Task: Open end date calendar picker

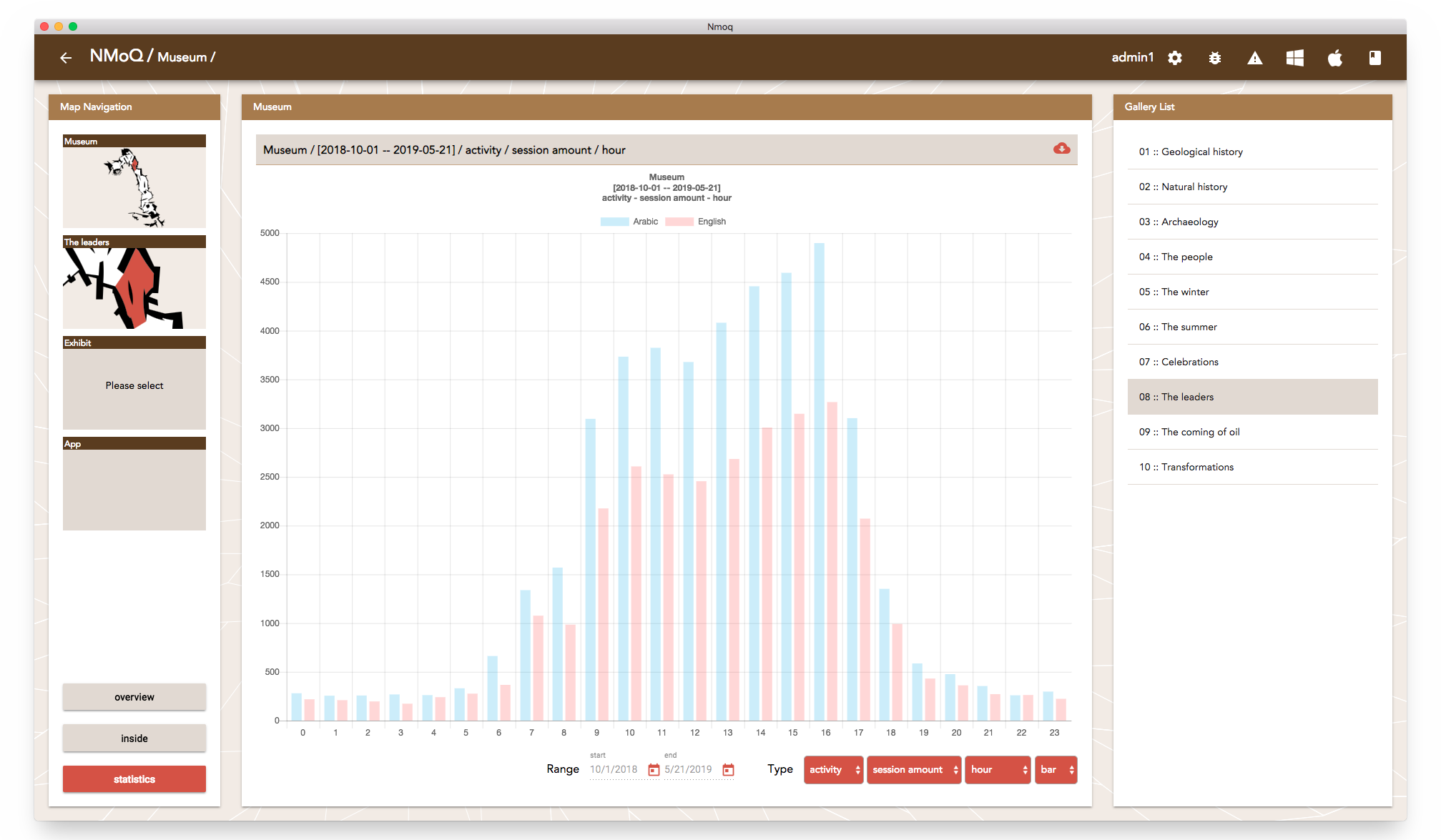Action: [729, 770]
